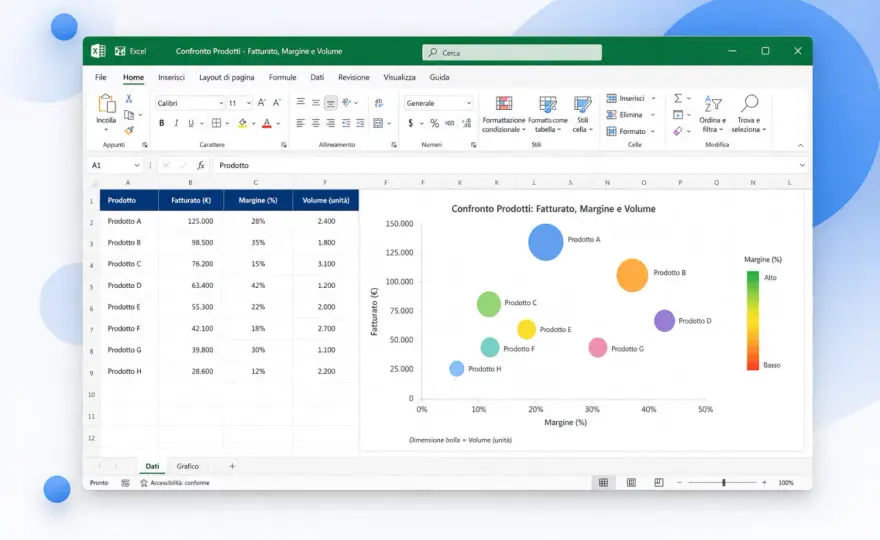
Task: Switch to Page Layout view in status bar
Action: tap(631, 483)
